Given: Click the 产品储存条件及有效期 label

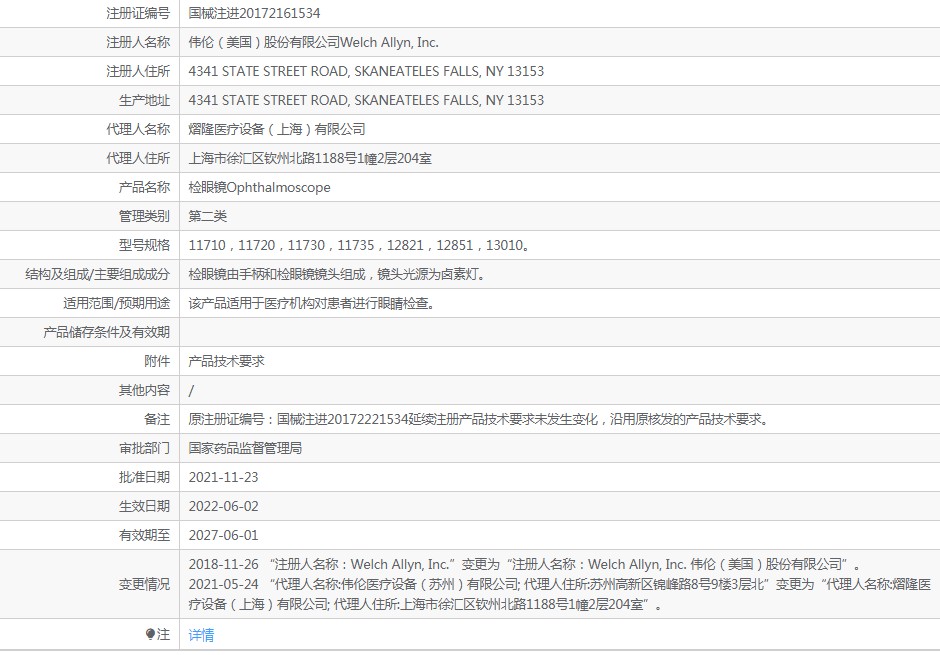Looking at the screenshot, I should pos(106,332).
